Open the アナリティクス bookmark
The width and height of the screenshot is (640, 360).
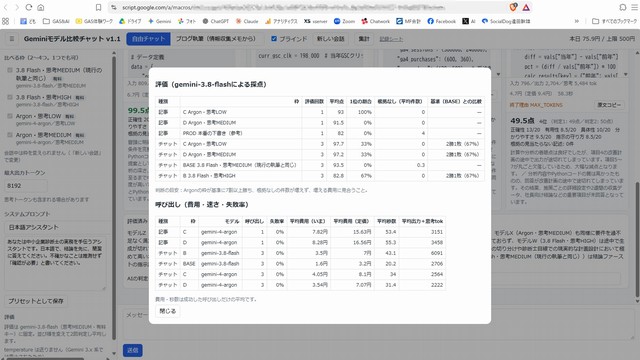281,21
